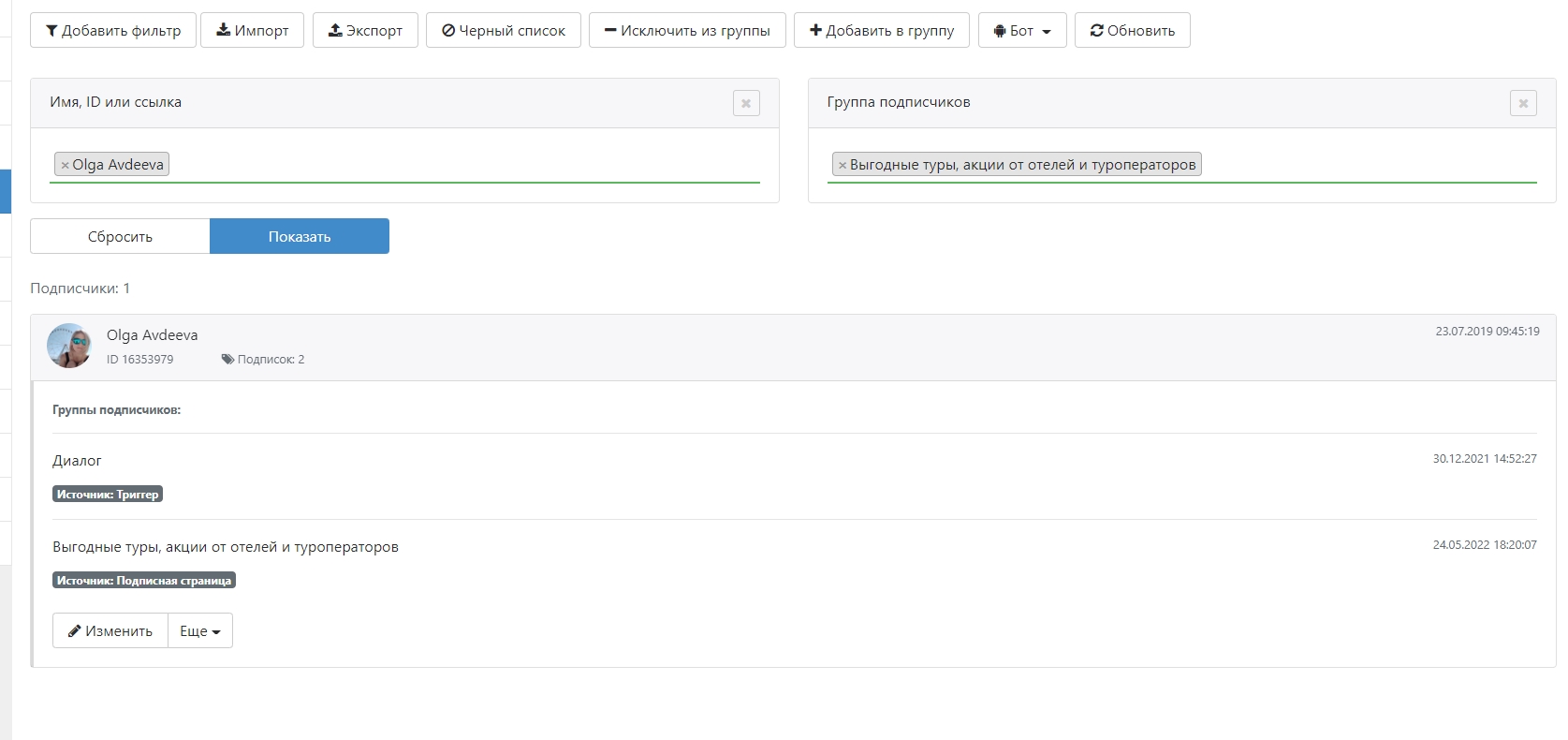
Task: Open the Olga Avdeeva subscriber name
Action: (x=152, y=334)
